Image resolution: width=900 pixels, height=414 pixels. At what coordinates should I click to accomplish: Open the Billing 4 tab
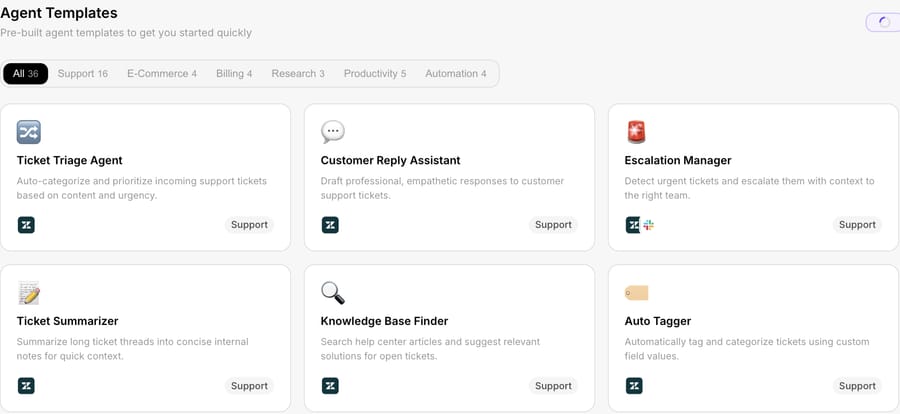234,73
